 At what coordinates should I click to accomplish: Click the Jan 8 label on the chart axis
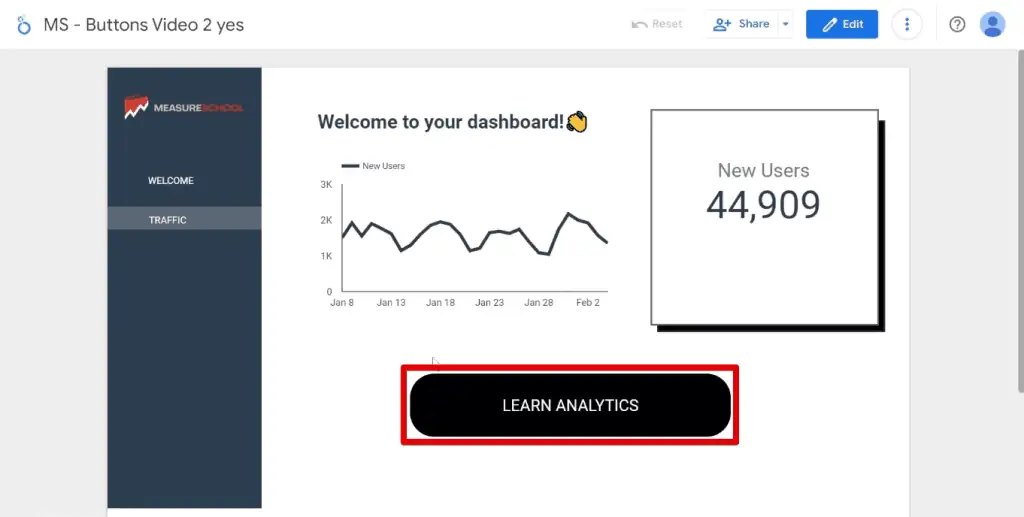pyautogui.click(x=342, y=302)
